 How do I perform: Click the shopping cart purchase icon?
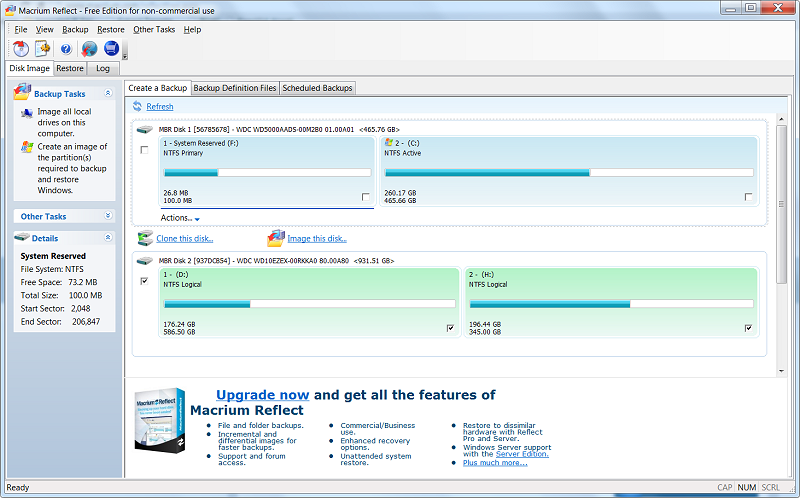click(111, 48)
